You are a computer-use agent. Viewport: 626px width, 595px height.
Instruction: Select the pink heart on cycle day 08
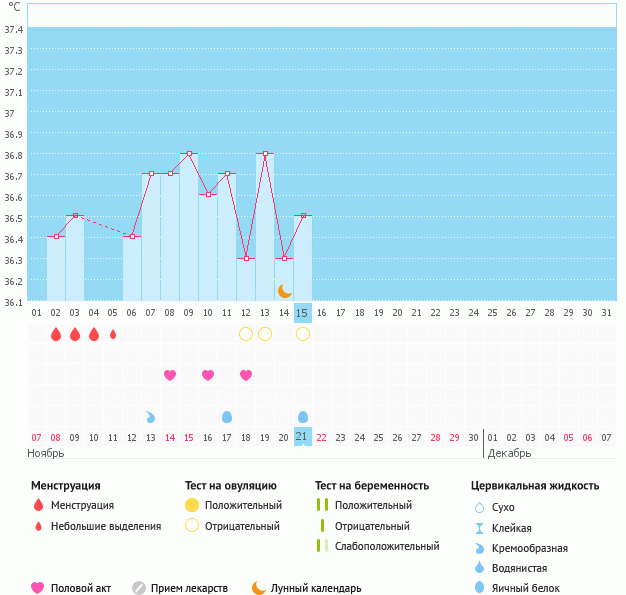[170, 375]
